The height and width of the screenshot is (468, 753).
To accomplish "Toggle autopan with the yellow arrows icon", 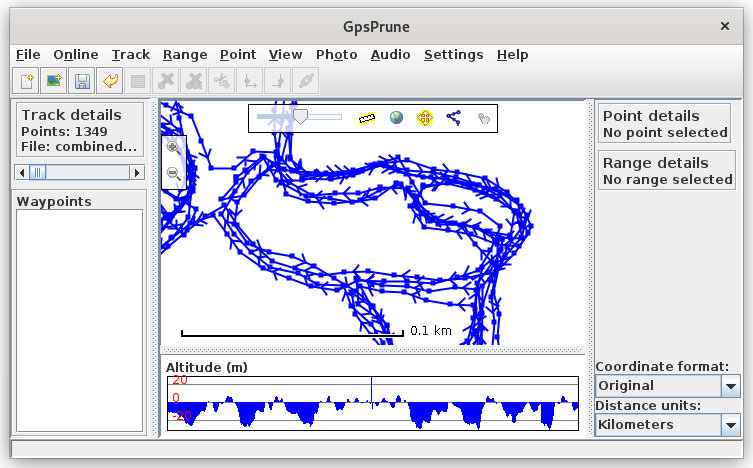I will click(x=425, y=118).
